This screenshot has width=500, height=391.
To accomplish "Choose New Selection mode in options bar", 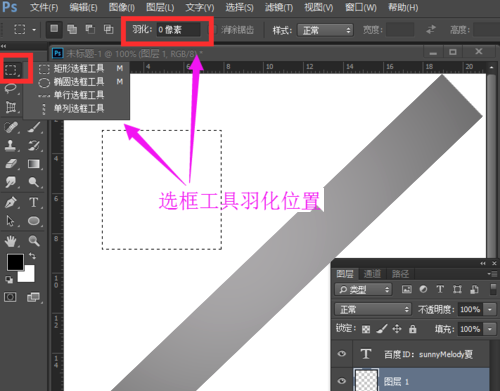I will click(x=54, y=29).
